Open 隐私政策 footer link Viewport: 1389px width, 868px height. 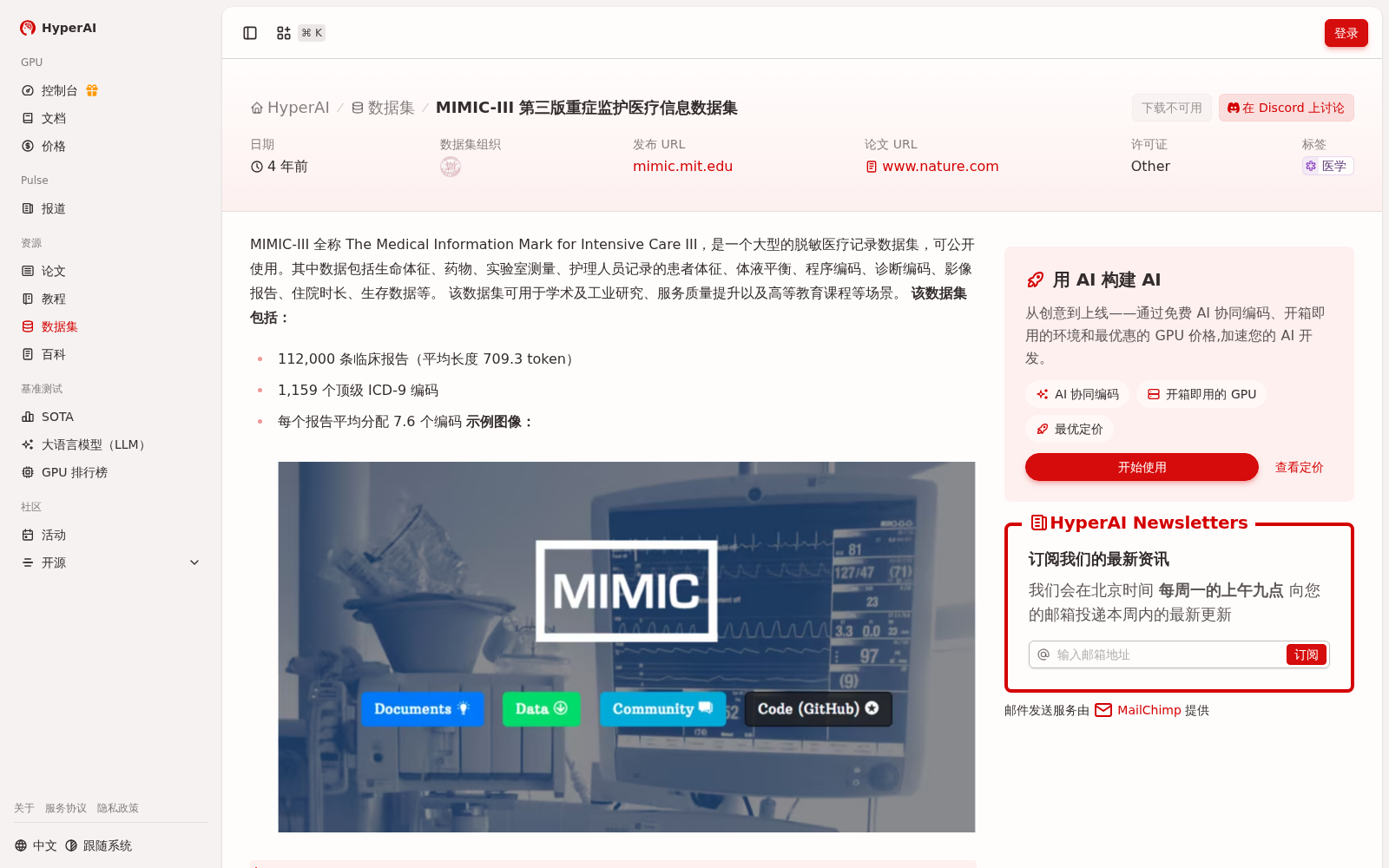click(x=118, y=808)
